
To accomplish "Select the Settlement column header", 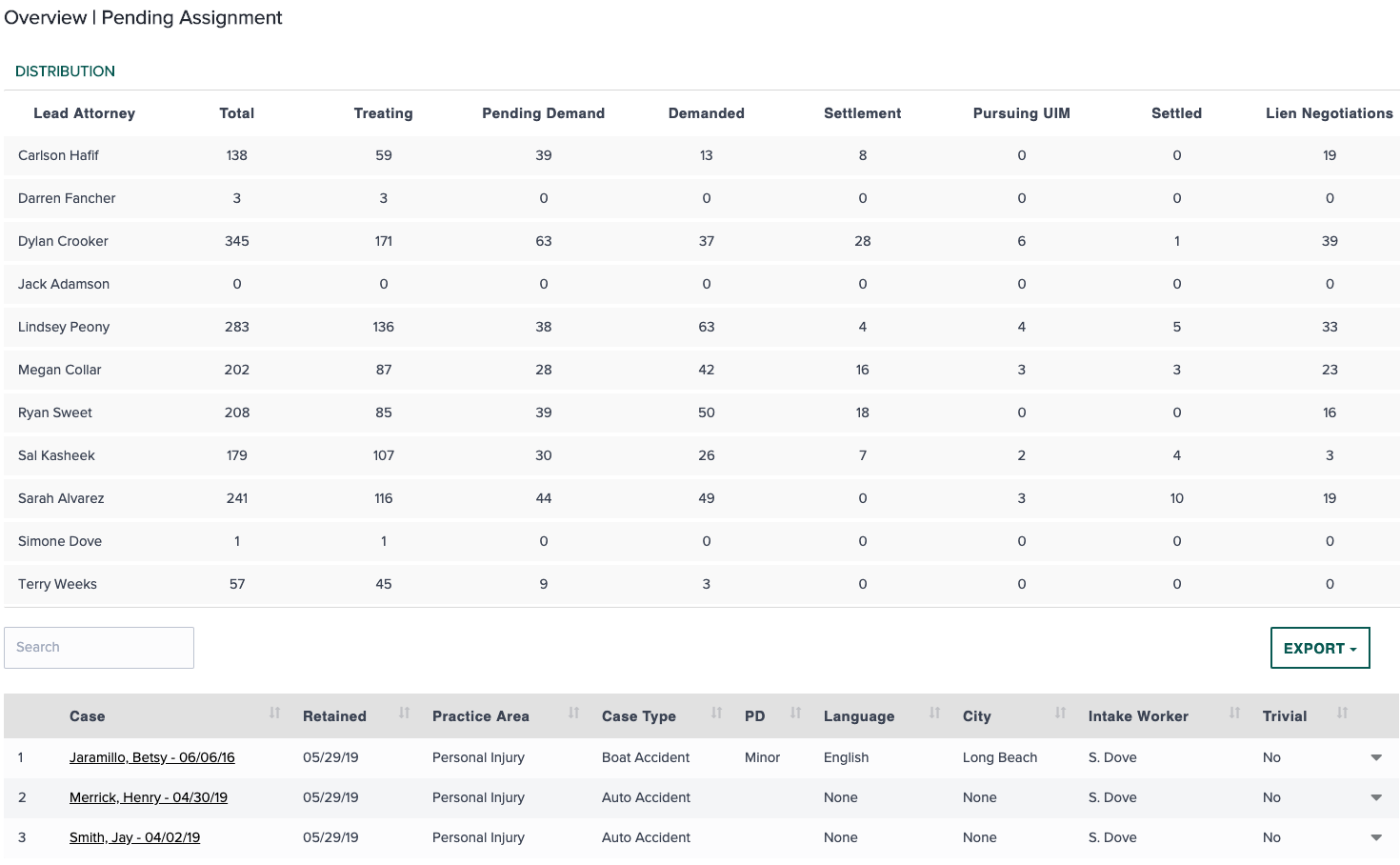I will pyautogui.click(x=863, y=113).
